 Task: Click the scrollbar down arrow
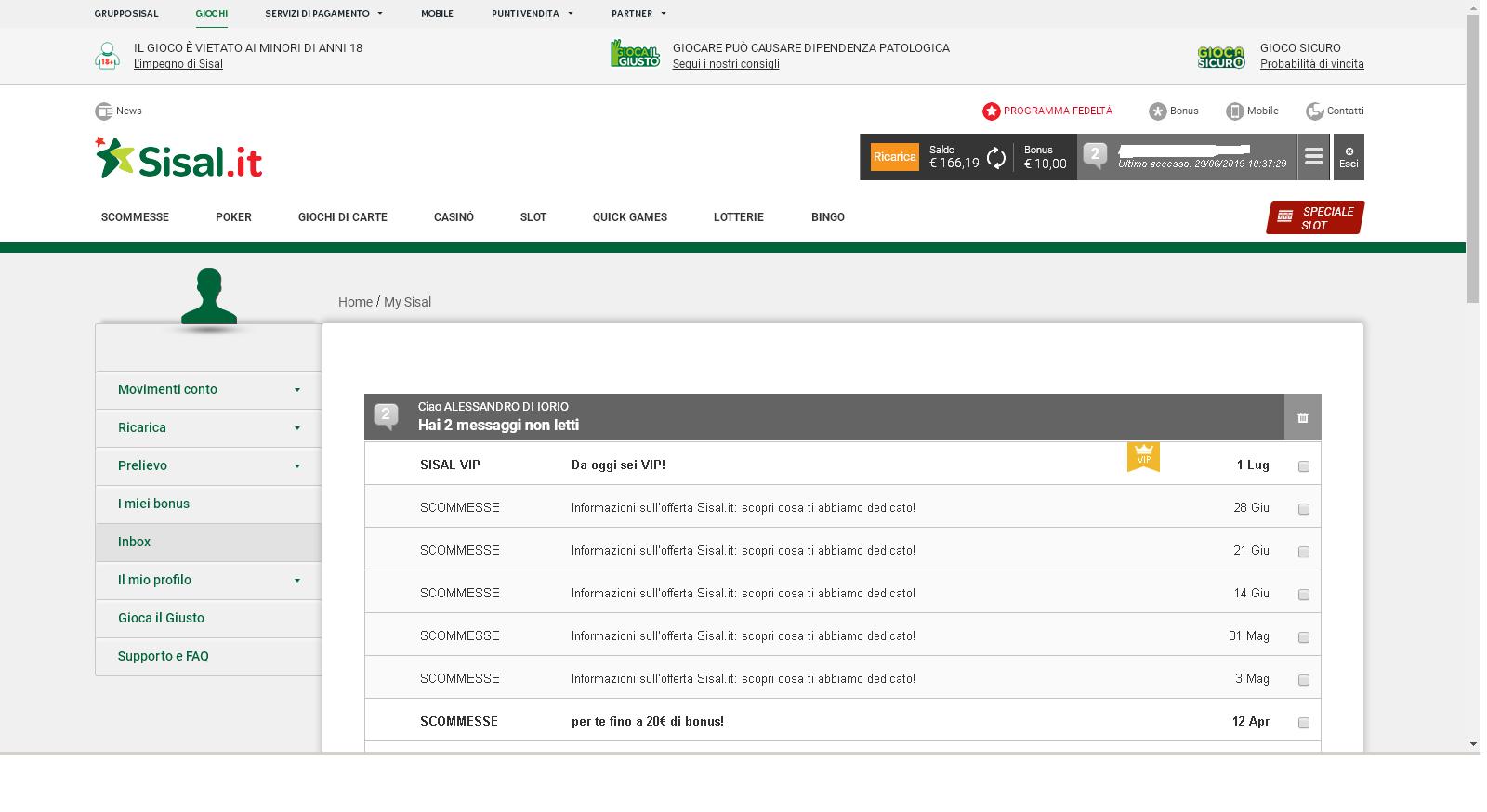(x=1473, y=744)
